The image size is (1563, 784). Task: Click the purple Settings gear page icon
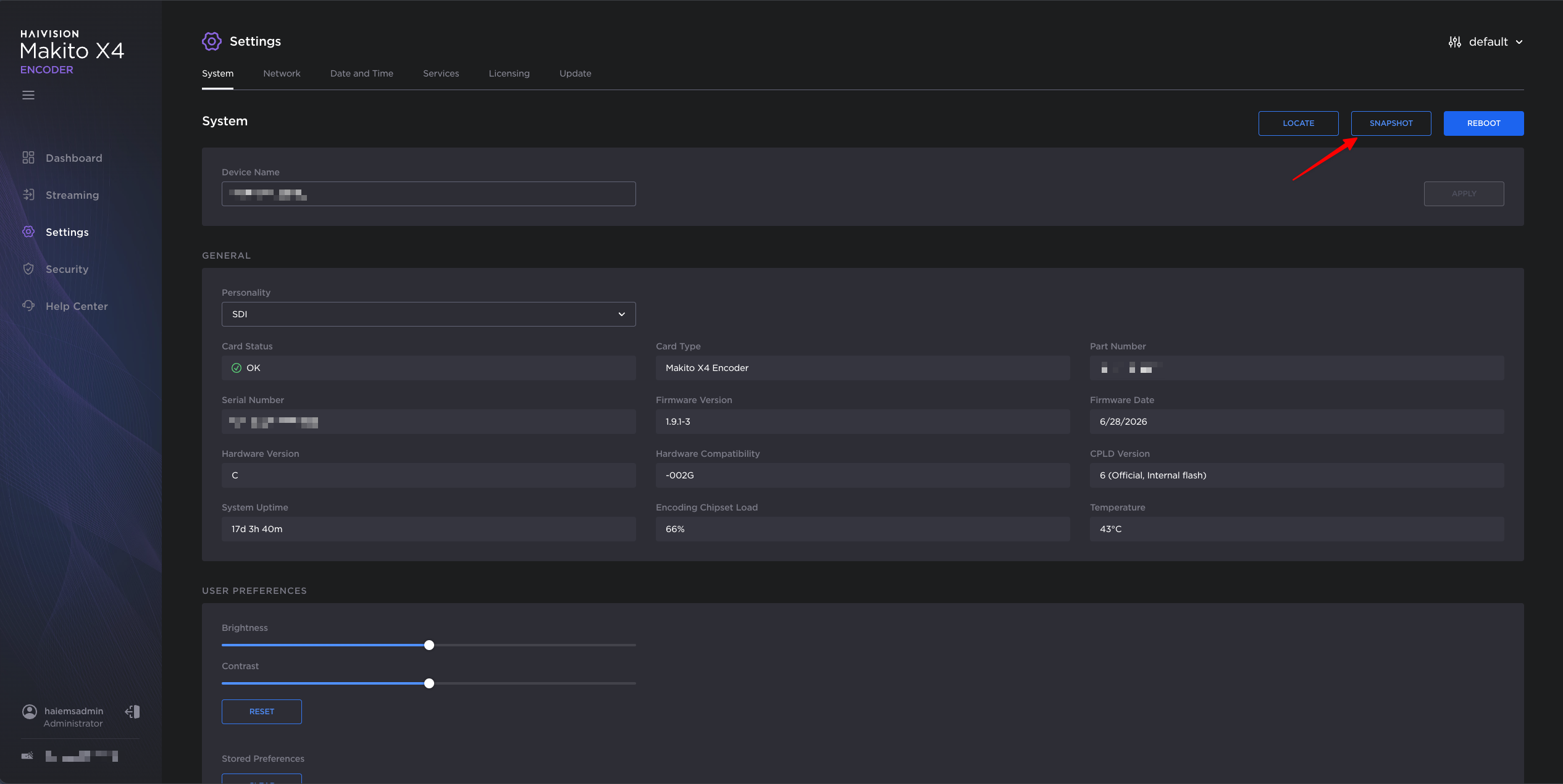211,41
